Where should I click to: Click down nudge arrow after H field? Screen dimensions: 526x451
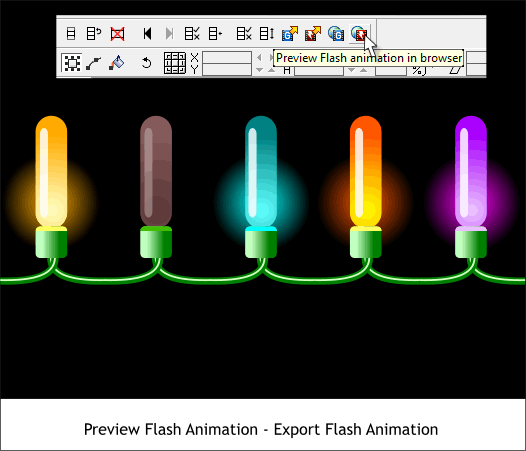click(x=351, y=70)
